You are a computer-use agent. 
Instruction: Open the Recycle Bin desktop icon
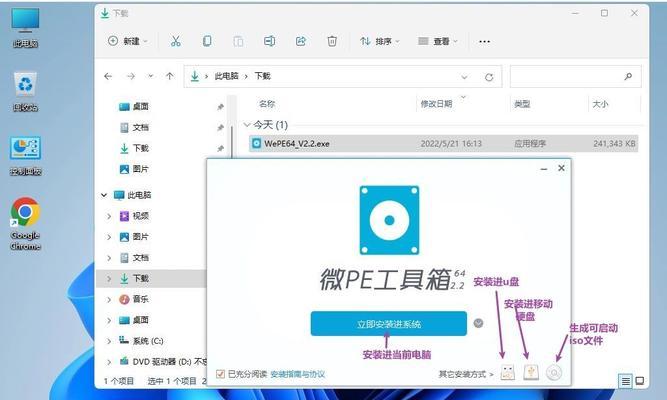point(26,92)
